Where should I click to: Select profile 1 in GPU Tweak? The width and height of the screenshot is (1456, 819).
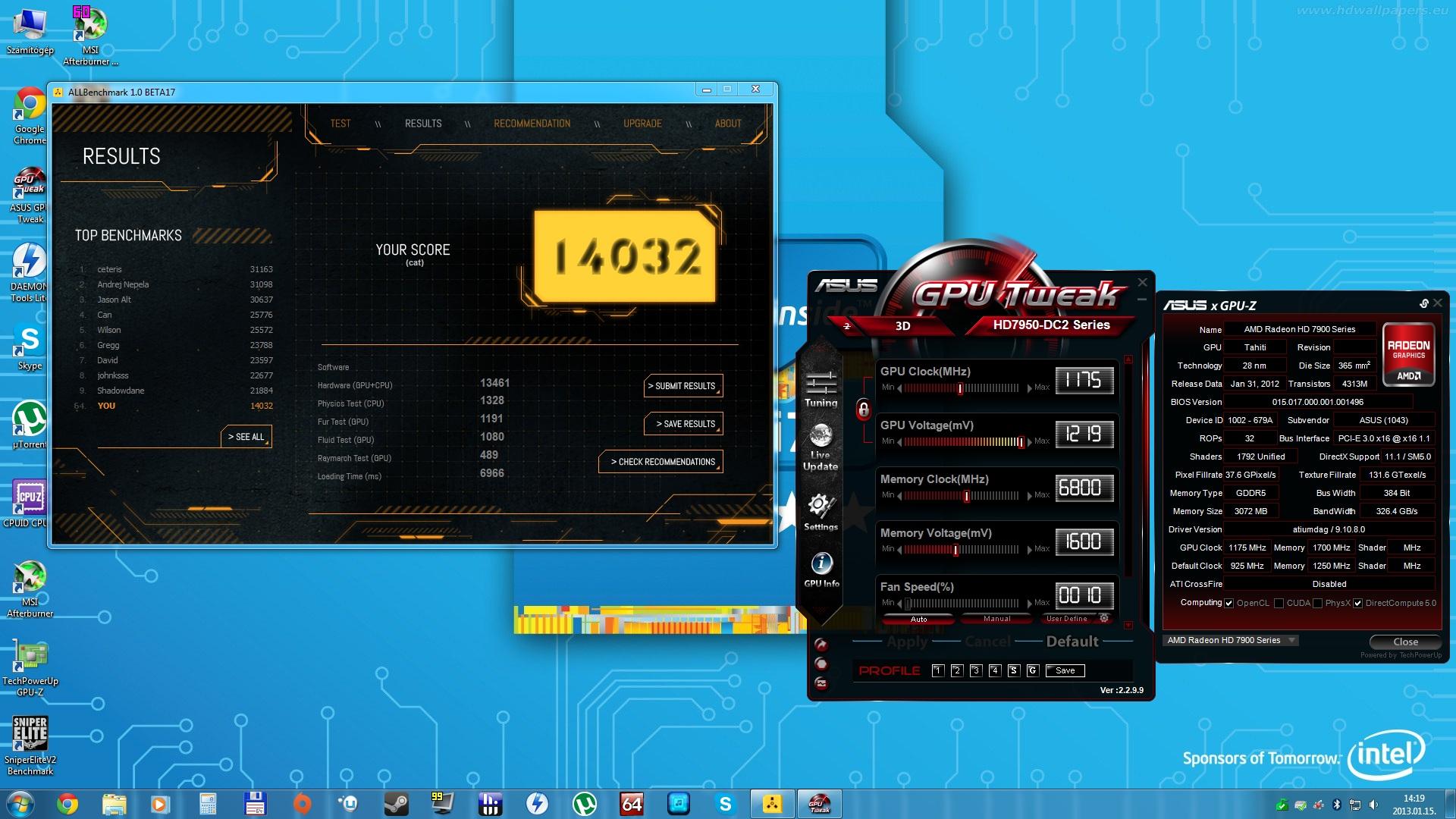coord(938,671)
